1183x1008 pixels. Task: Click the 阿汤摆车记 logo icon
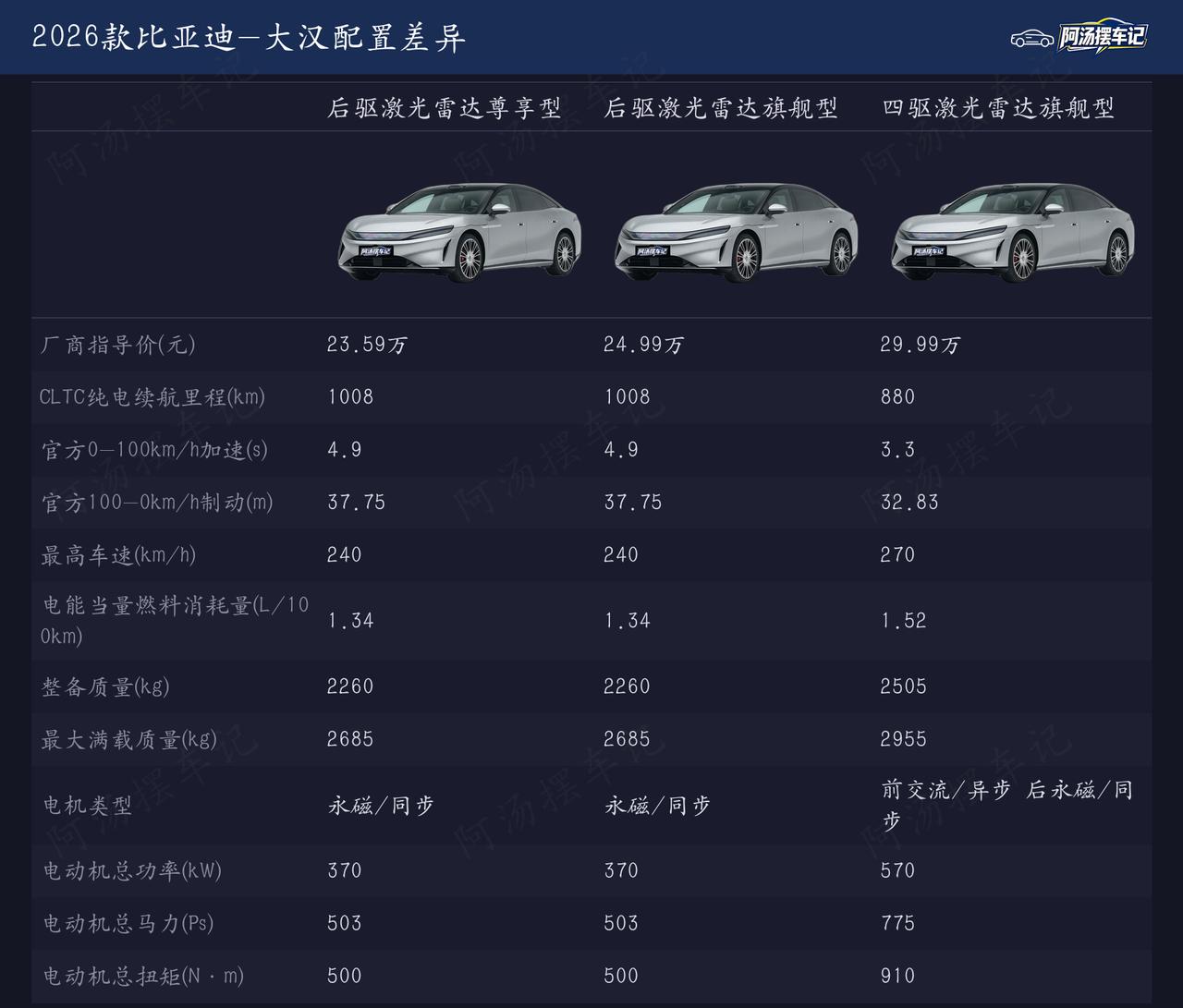point(1079,37)
